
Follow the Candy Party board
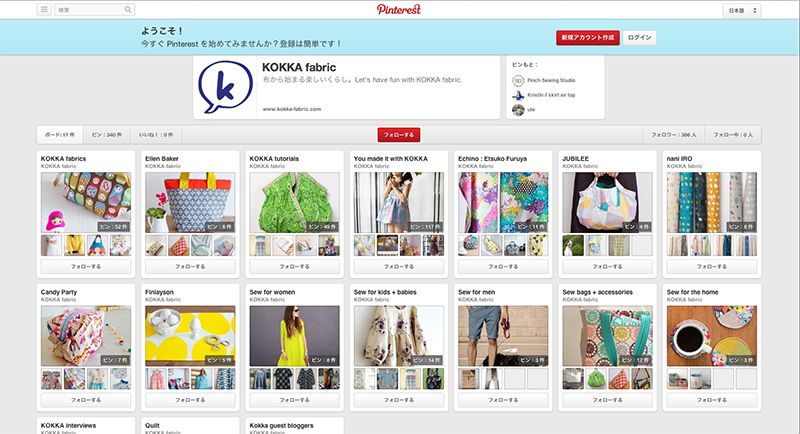[86, 400]
